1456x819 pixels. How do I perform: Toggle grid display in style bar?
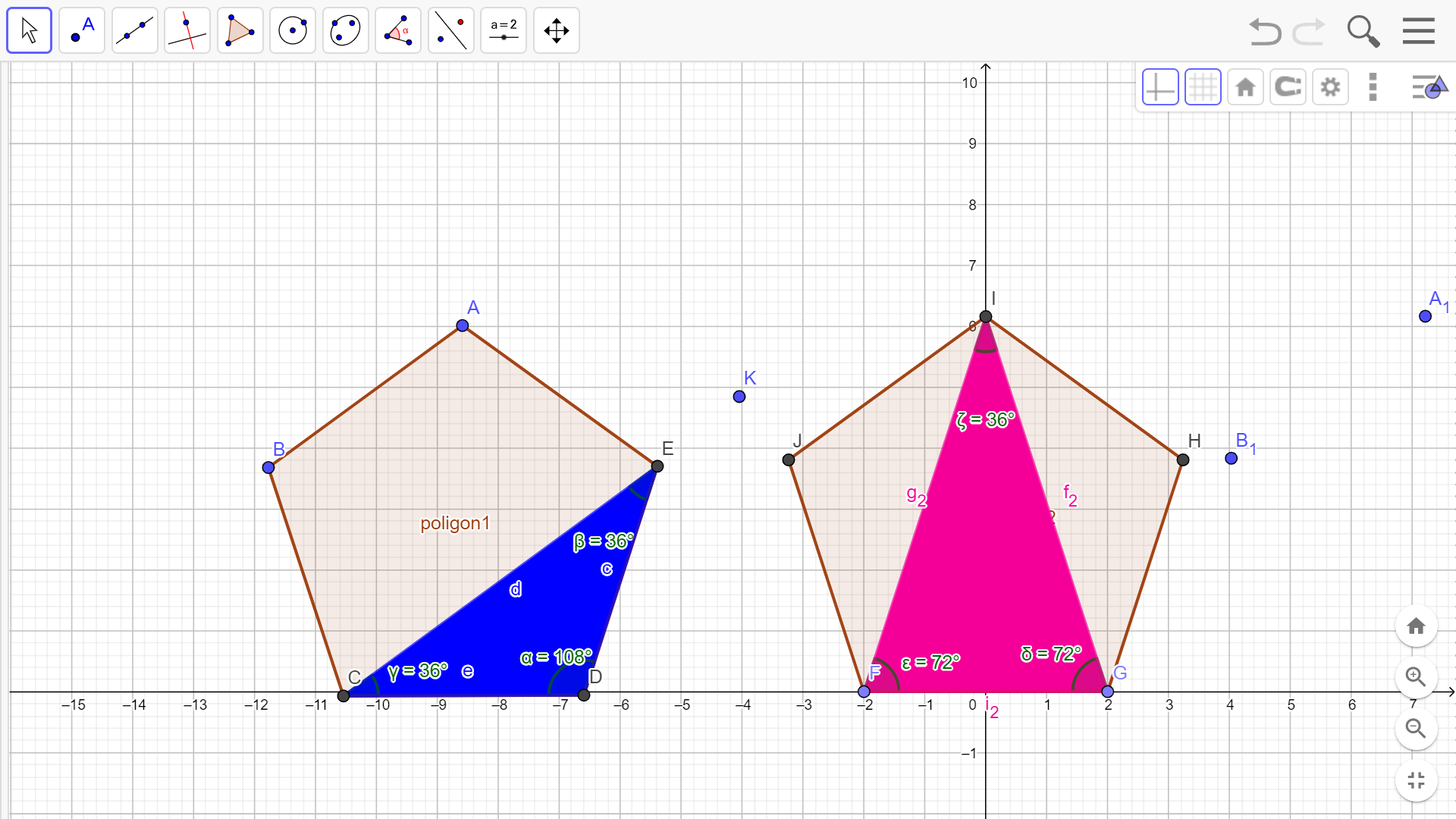coord(1203,87)
